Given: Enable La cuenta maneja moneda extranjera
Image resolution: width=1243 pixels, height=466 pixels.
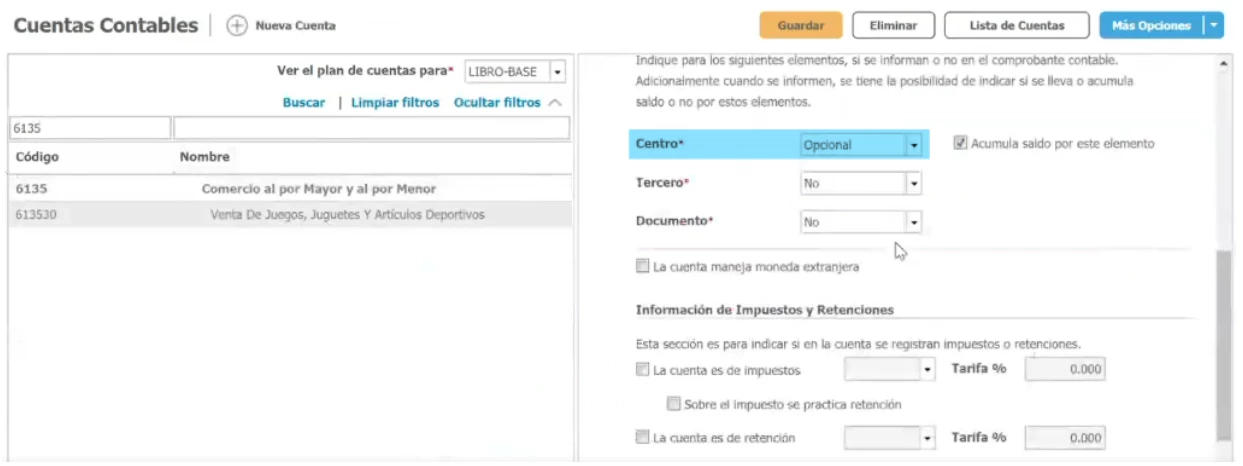Looking at the screenshot, I should tap(642, 267).
